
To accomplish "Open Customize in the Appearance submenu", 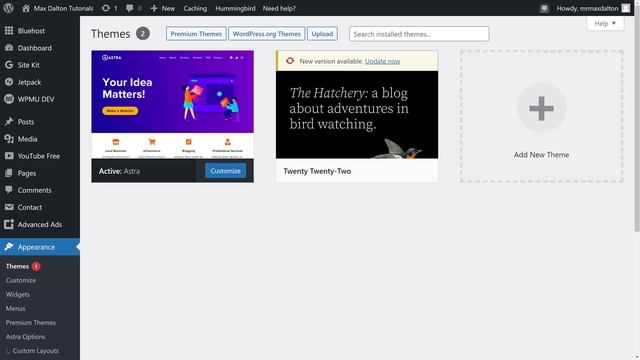I will tap(21, 280).
